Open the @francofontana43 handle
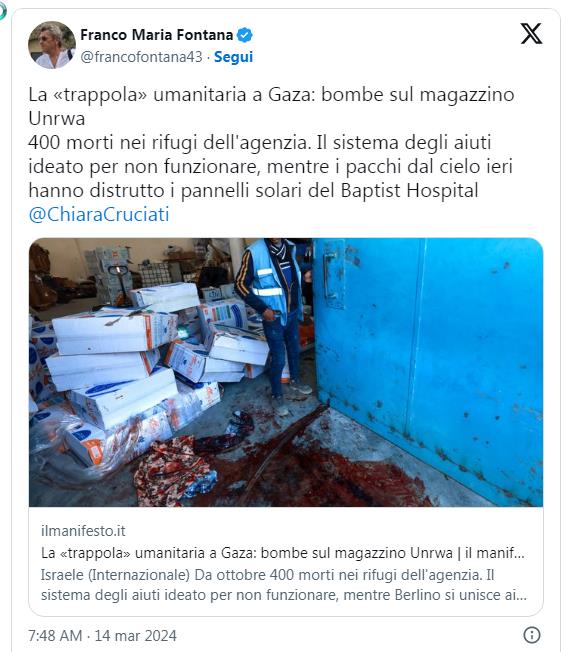The width and height of the screenshot is (572, 652). tap(141, 57)
